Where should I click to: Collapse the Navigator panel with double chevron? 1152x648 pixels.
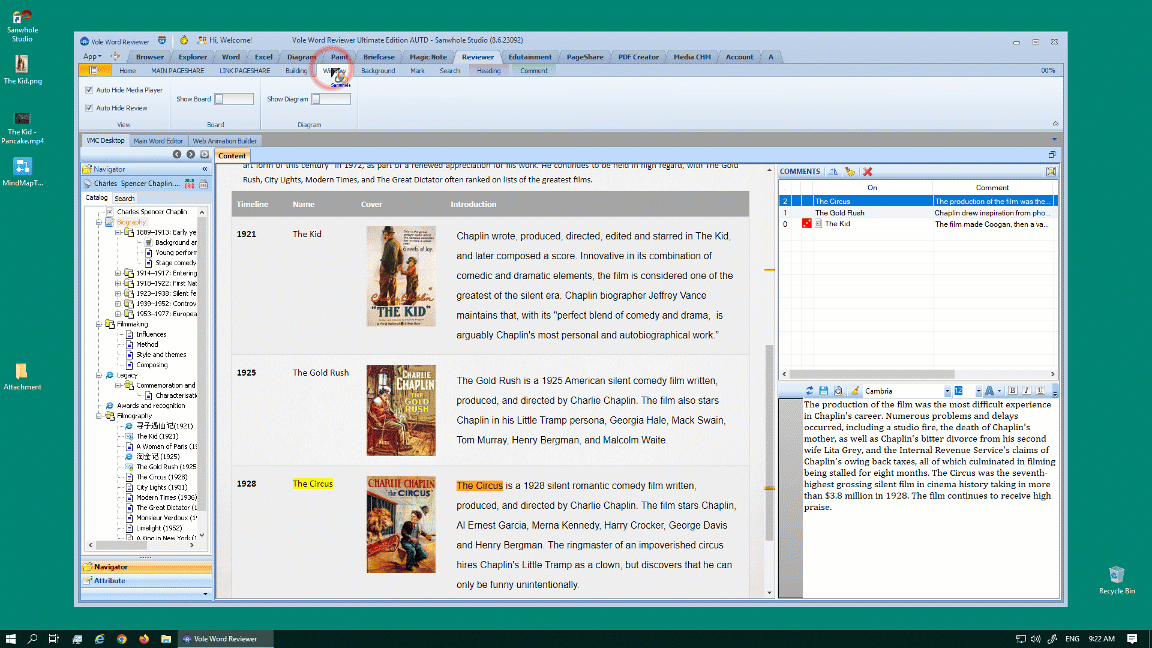[205, 170]
